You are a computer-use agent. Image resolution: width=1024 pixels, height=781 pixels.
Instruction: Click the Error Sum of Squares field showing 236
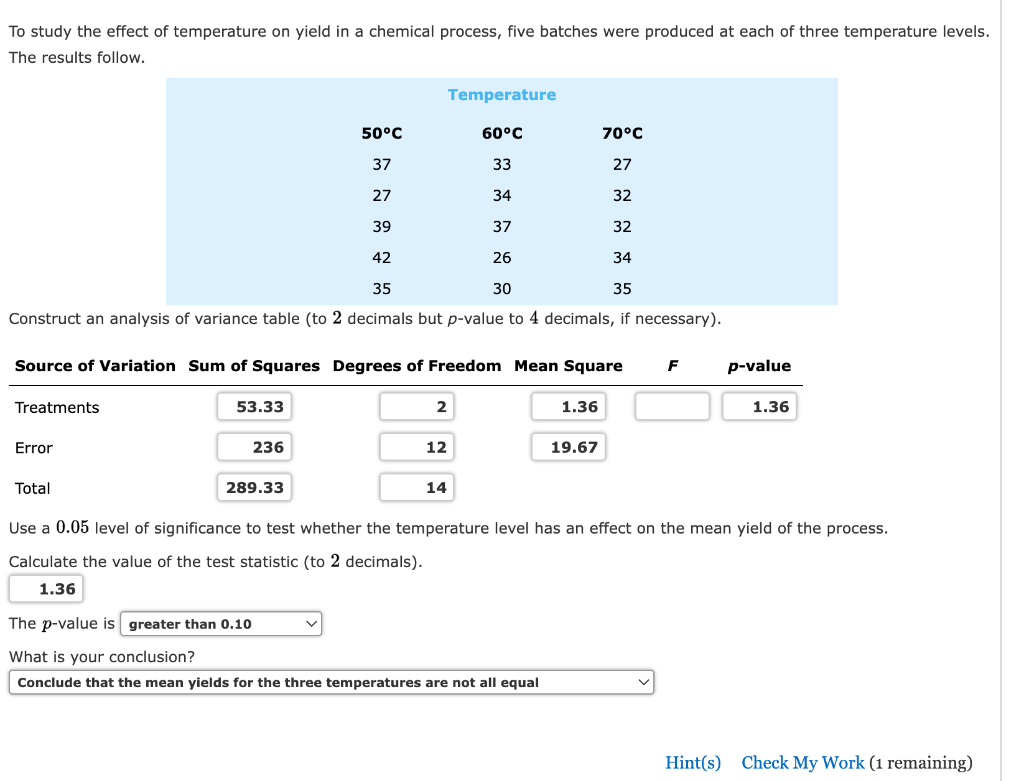point(253,447)
